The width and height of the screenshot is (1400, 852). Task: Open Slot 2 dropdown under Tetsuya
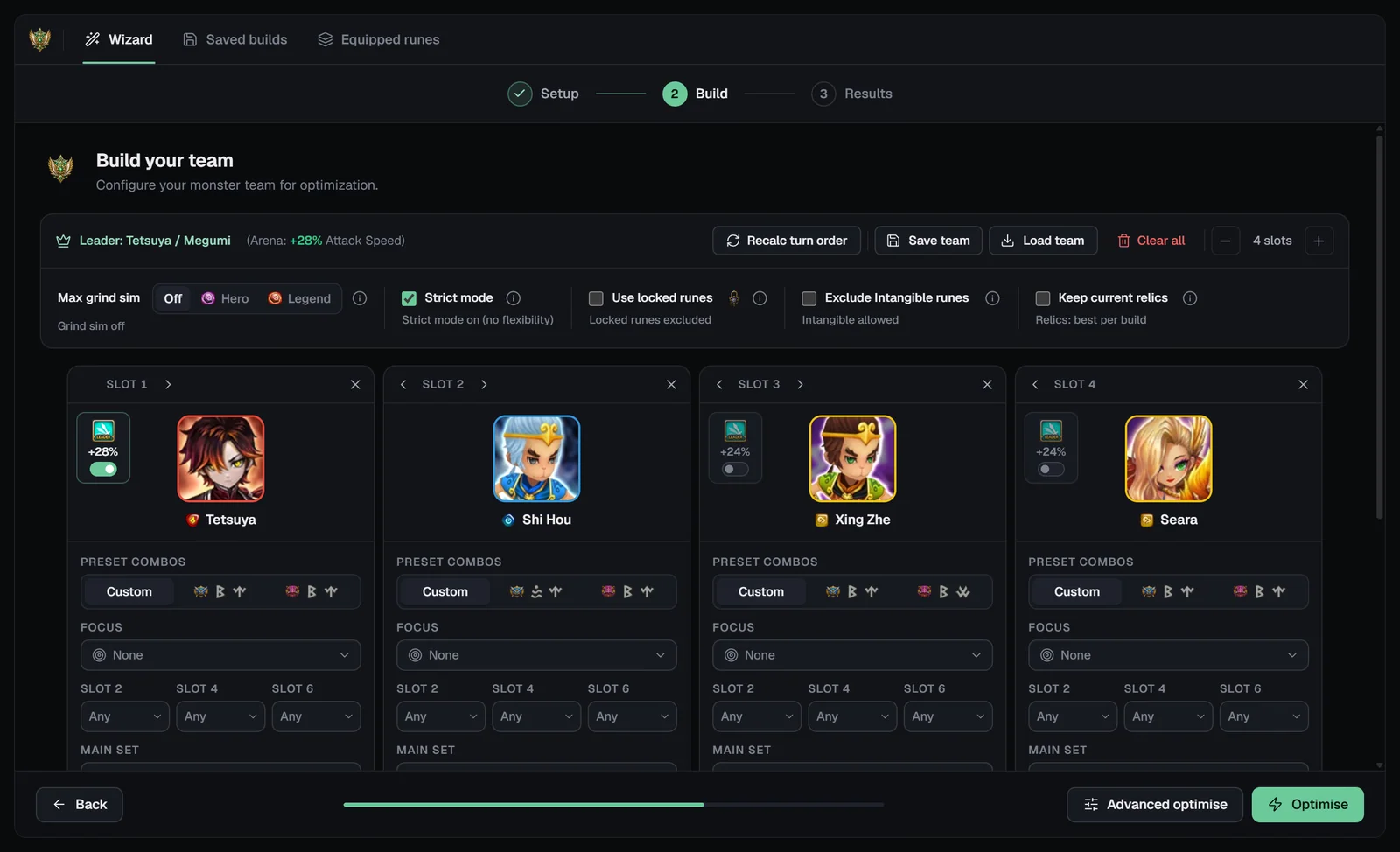pos(125,716)
